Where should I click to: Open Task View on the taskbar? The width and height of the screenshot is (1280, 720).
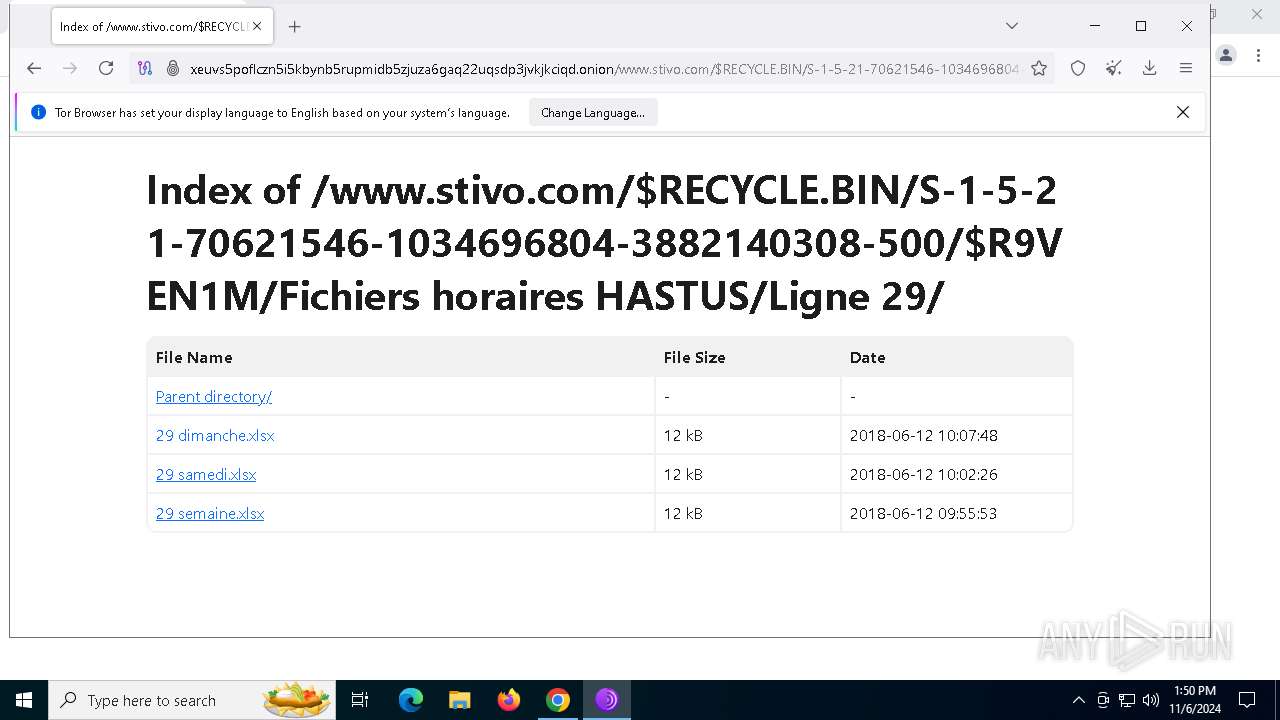(361, 700)
